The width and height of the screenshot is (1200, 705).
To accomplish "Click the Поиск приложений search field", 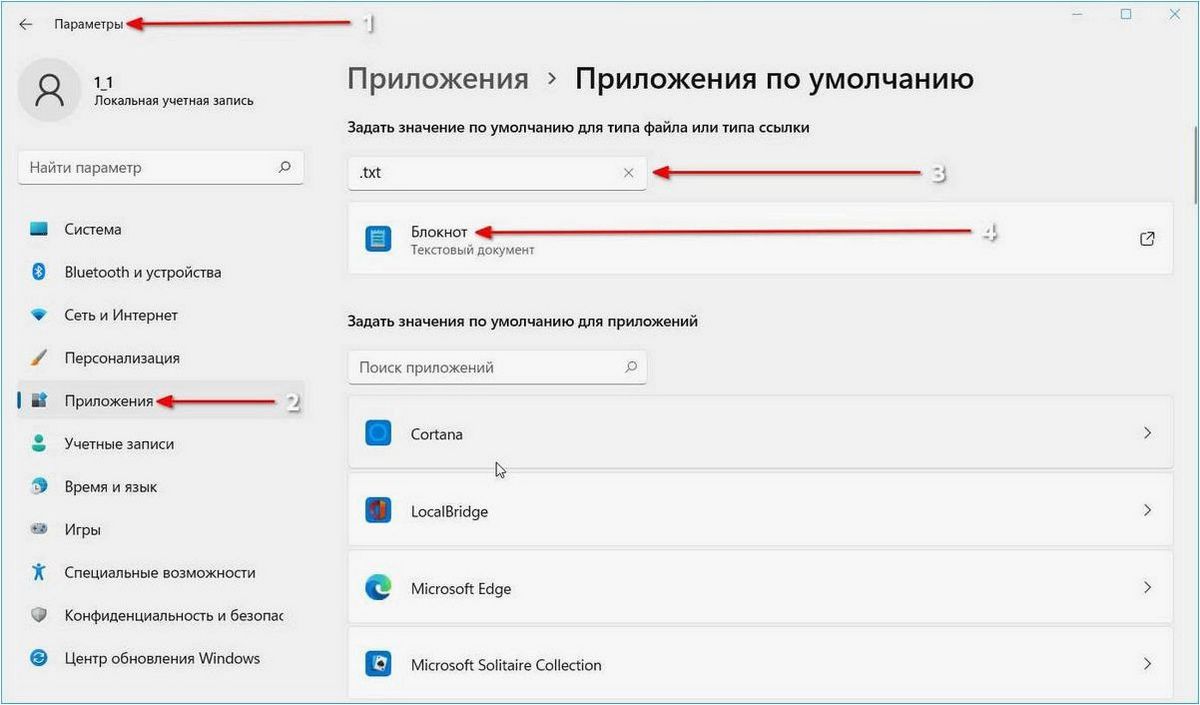I will [497, 367].
